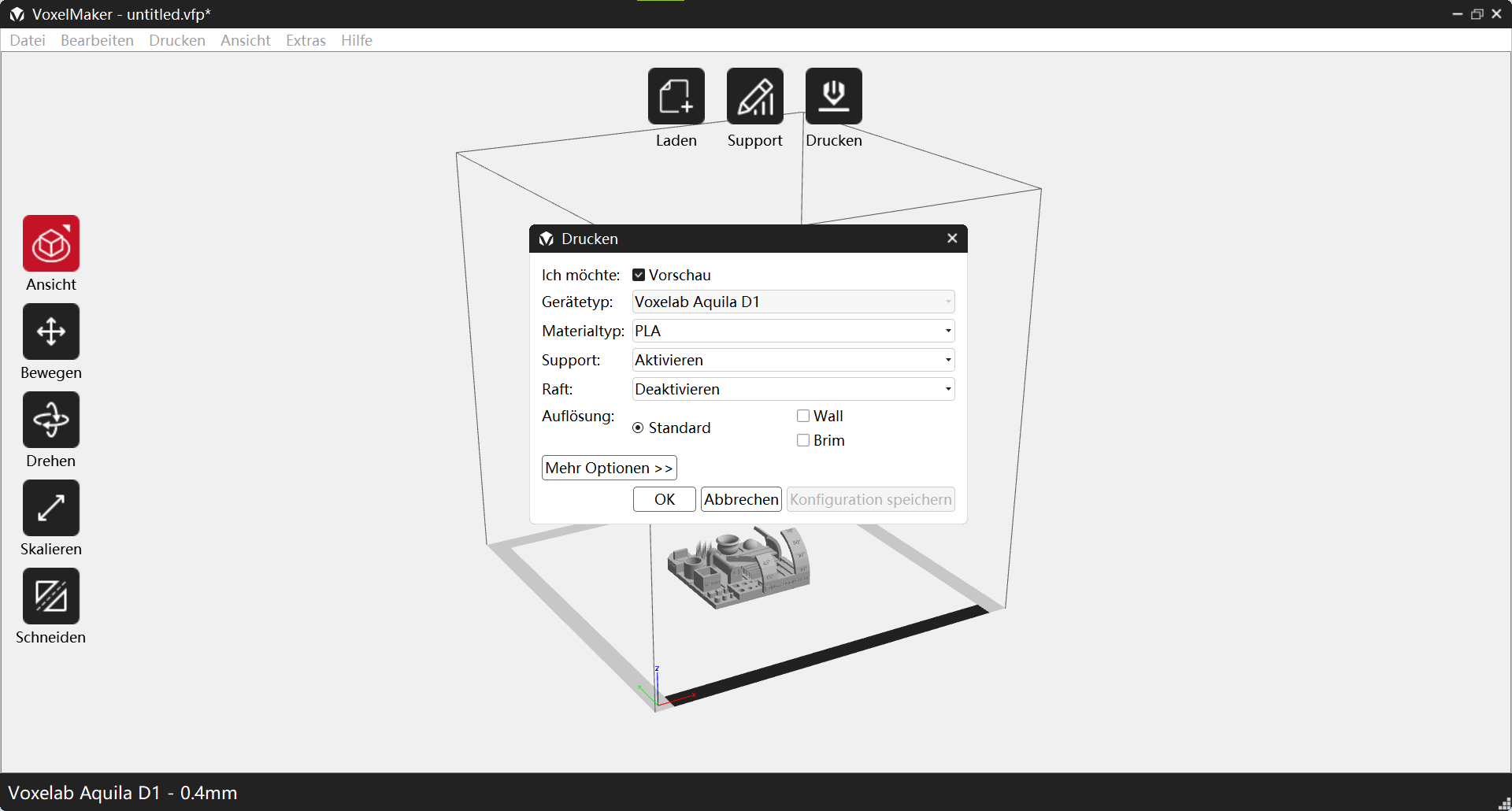Click the Laden (load file) icon
1512x811 pixels.
(x=676, y=97)
